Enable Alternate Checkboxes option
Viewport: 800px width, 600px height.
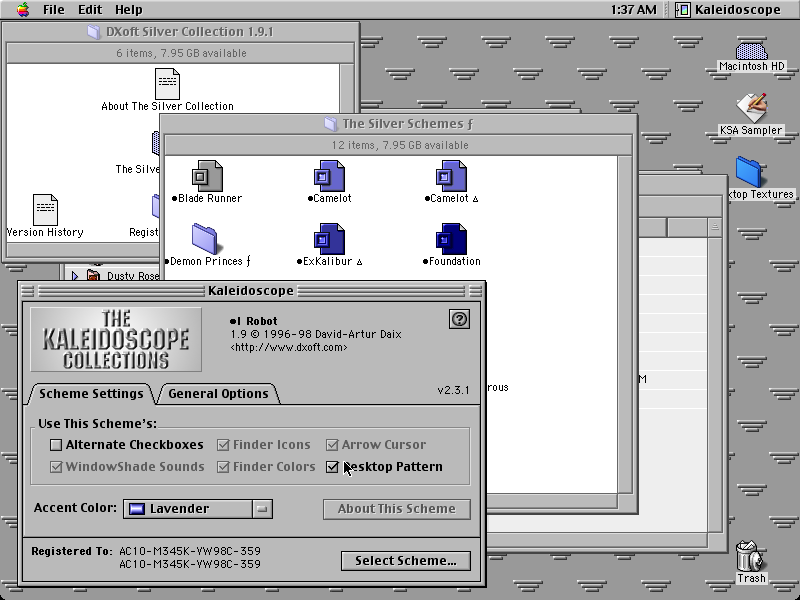coord(56,445)
